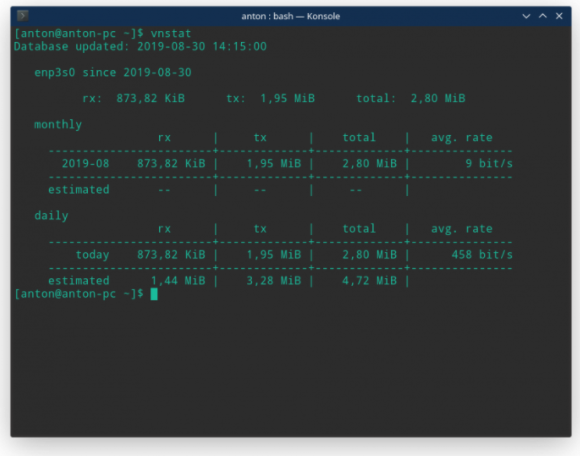Click the 'vnstat' command text
This screenshot has height=456, width=580.
(171, 34)
